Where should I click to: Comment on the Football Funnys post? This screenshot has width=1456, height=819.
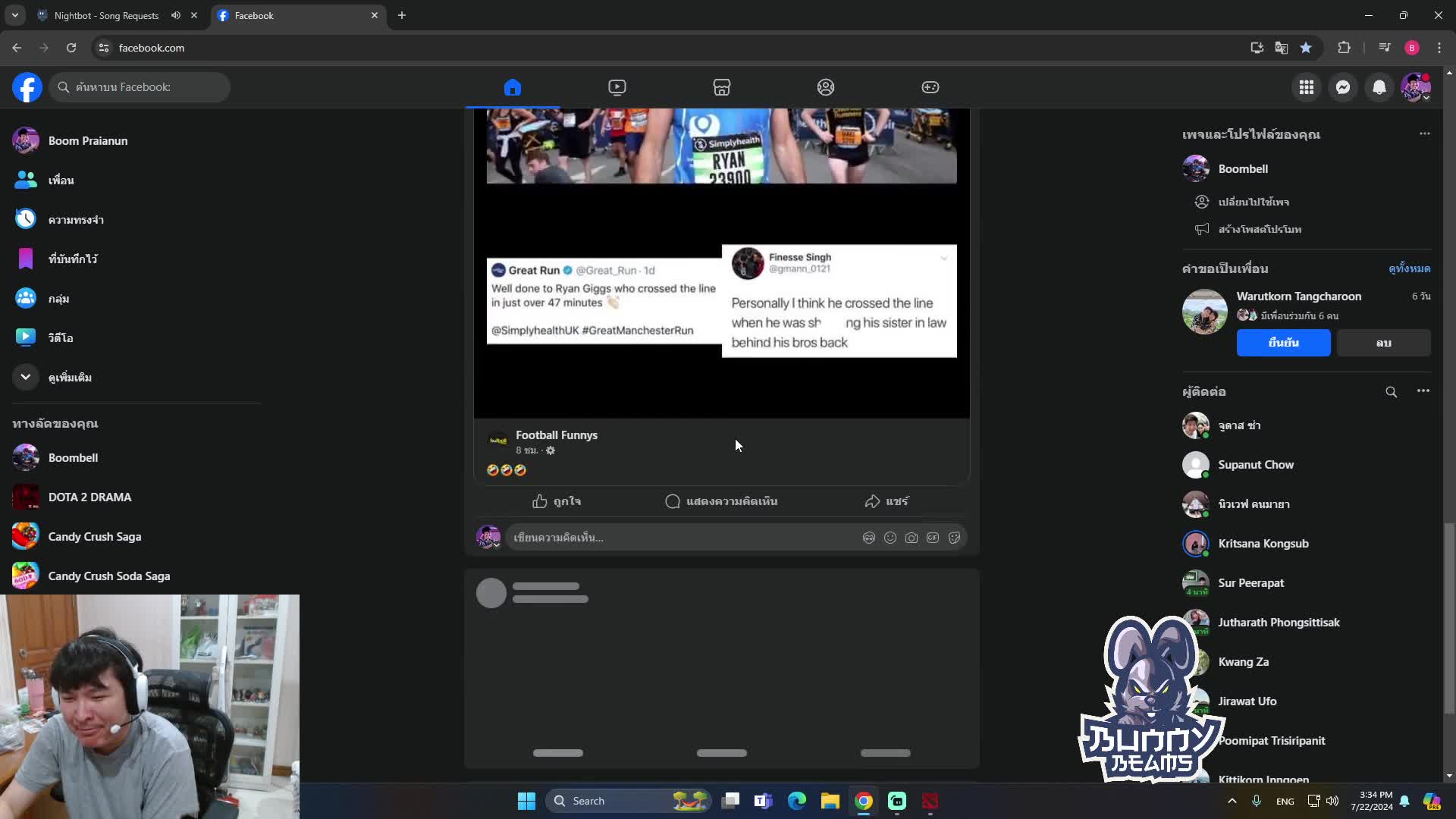[x=721, y=501]
